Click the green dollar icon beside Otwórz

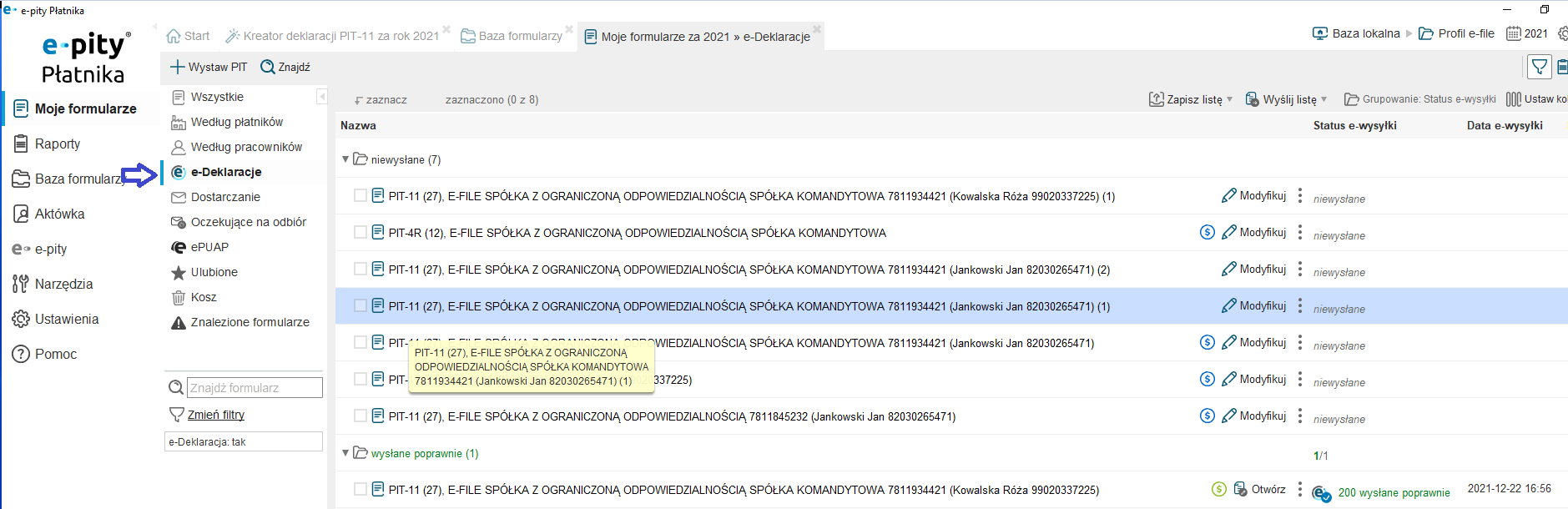[x=1219, y=490]
